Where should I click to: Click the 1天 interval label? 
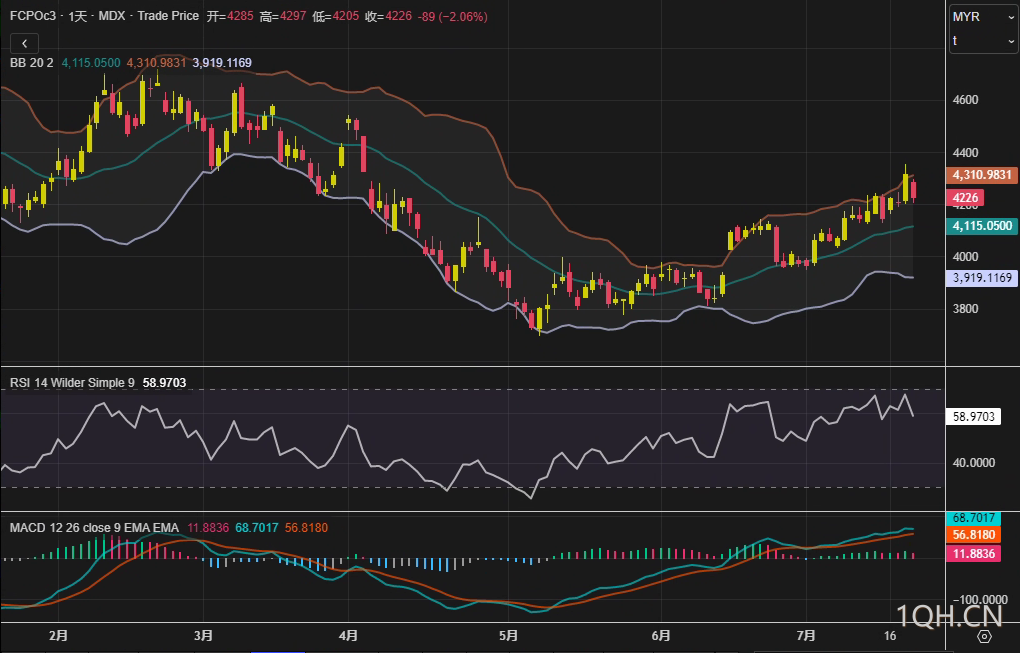tap(79, 17)
